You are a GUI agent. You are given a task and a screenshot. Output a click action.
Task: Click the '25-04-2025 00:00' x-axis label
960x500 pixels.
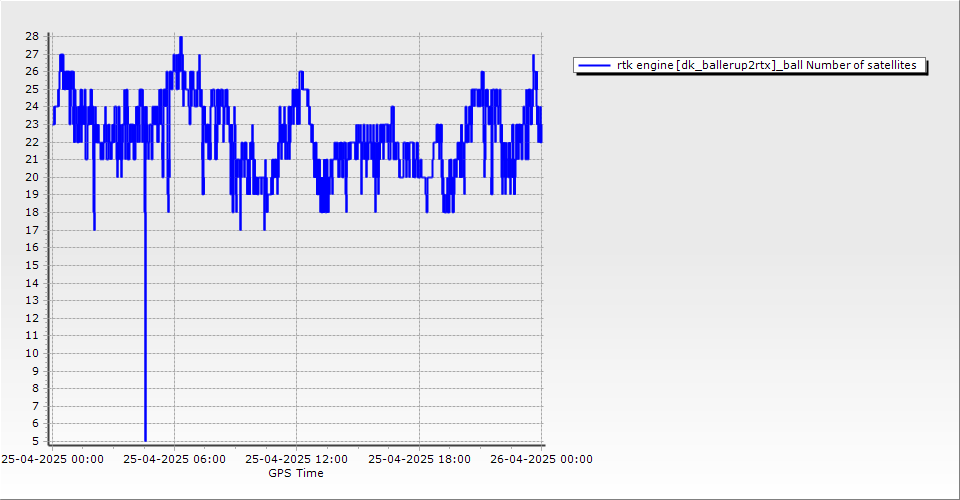coord(52,459)
